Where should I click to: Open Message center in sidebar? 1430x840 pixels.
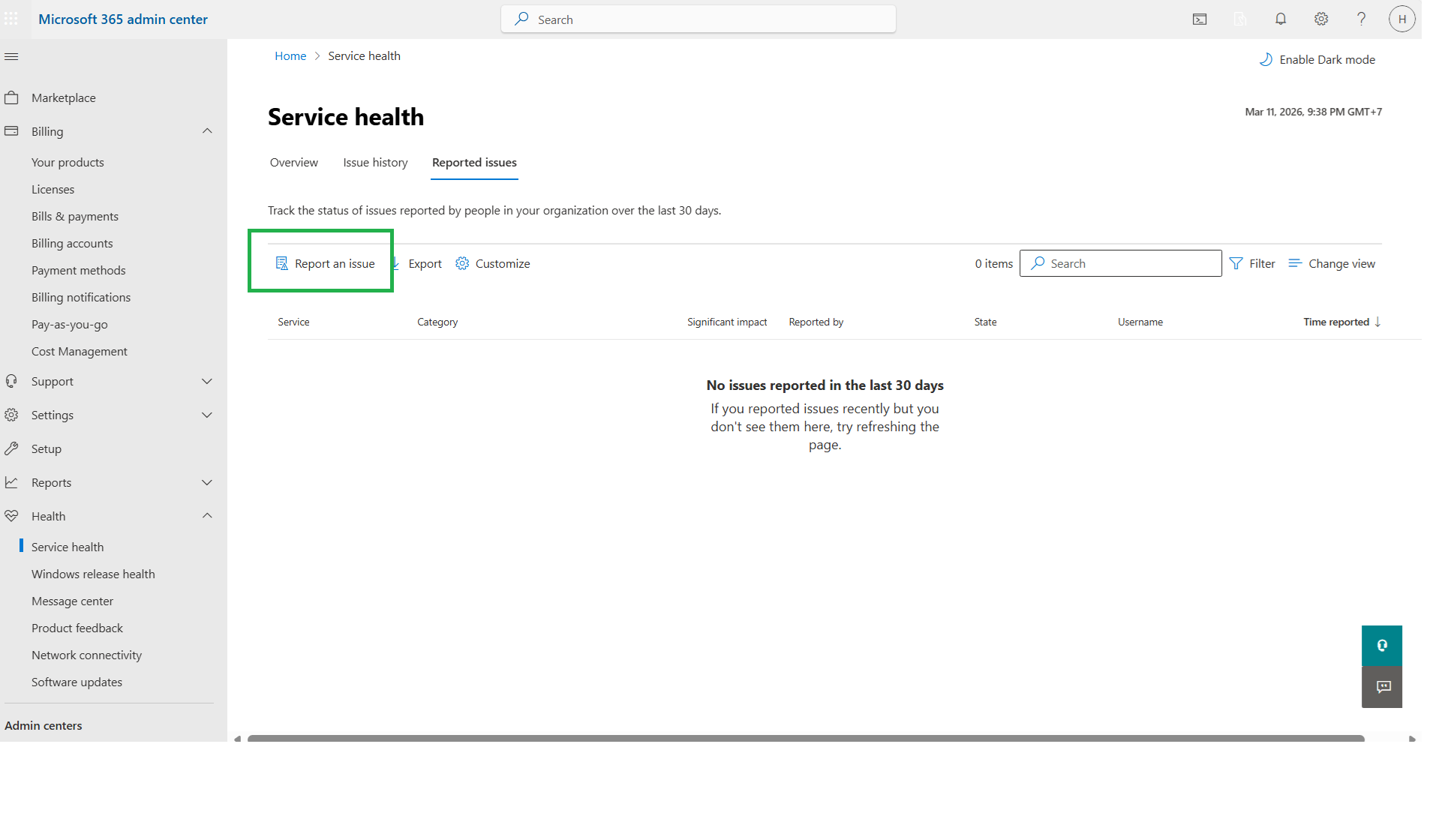click(72, 601)
